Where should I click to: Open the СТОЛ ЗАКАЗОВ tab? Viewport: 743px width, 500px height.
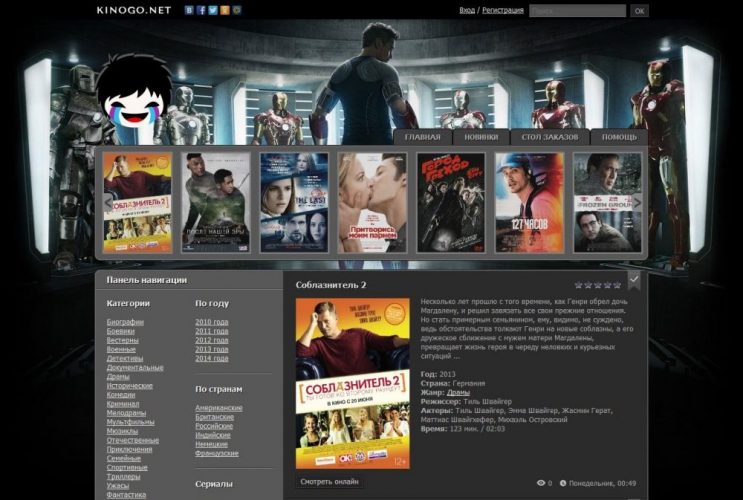pos(550,137)
